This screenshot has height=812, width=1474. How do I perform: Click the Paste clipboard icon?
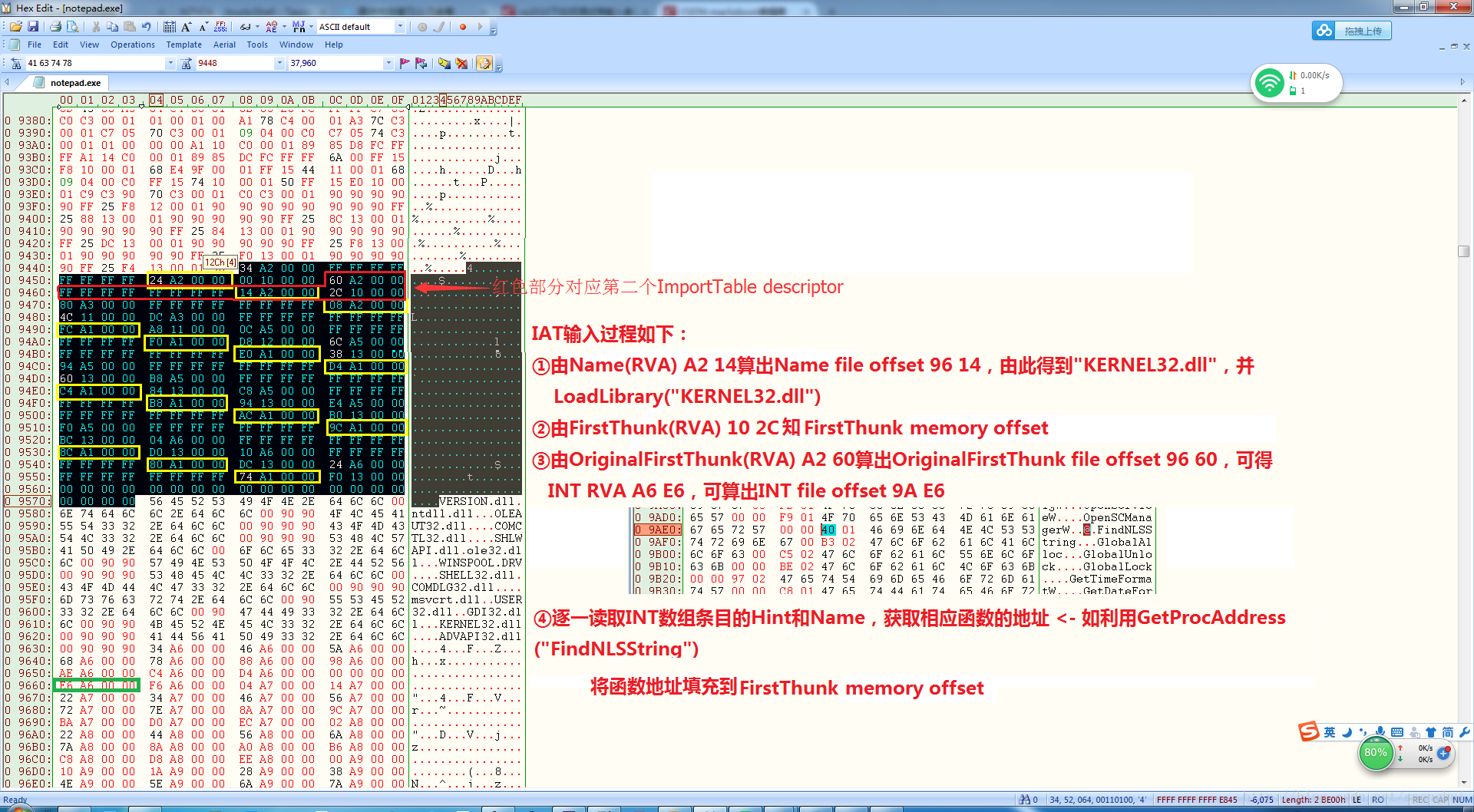[129, 27]
